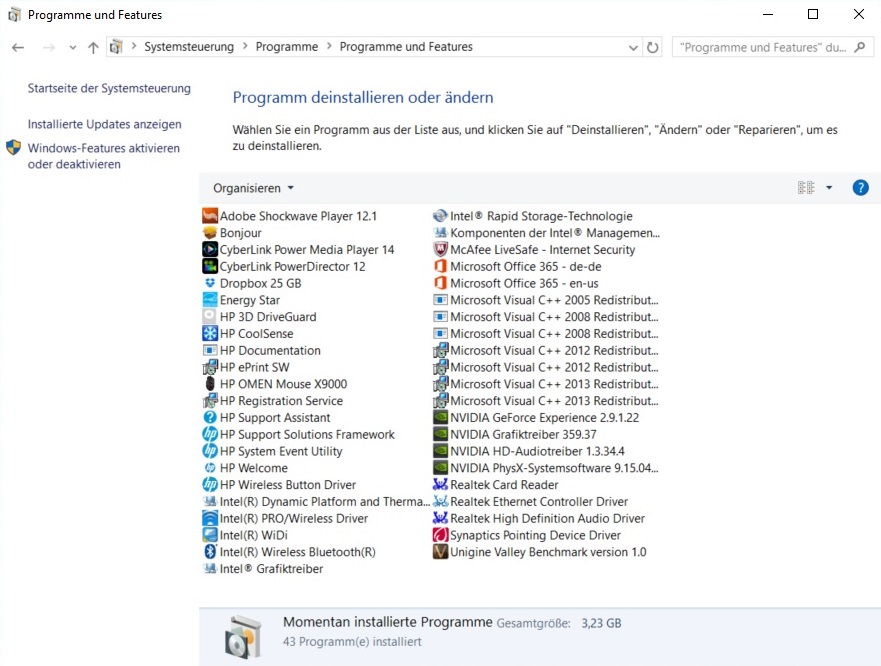The width and height of the screenshot is (881, 666).
Task: Select HP System Event Utility entry
Action: [x=272, y=451]
